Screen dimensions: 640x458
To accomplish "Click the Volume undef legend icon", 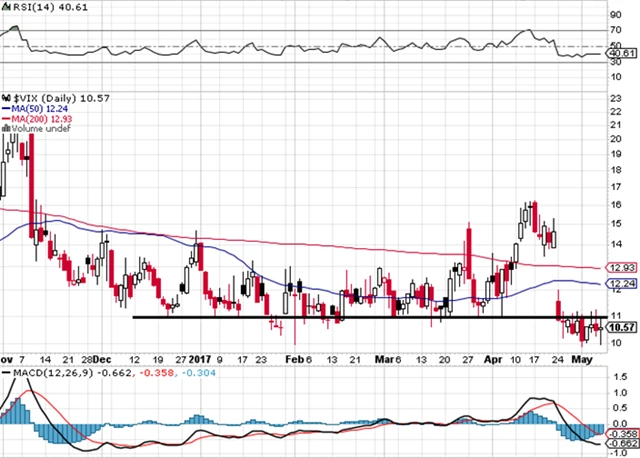I will click(4, 128).
